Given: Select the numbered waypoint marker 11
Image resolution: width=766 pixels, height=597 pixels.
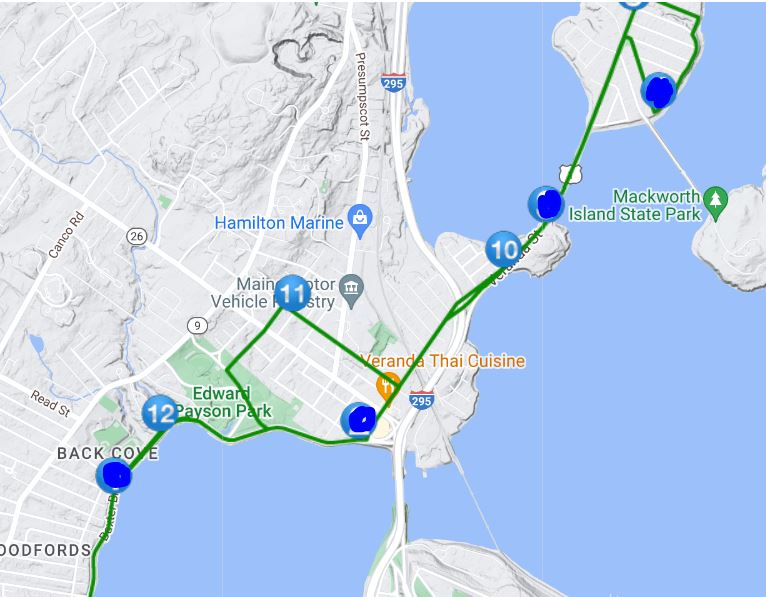Looking at the screenshot, I should click(293, 293).
